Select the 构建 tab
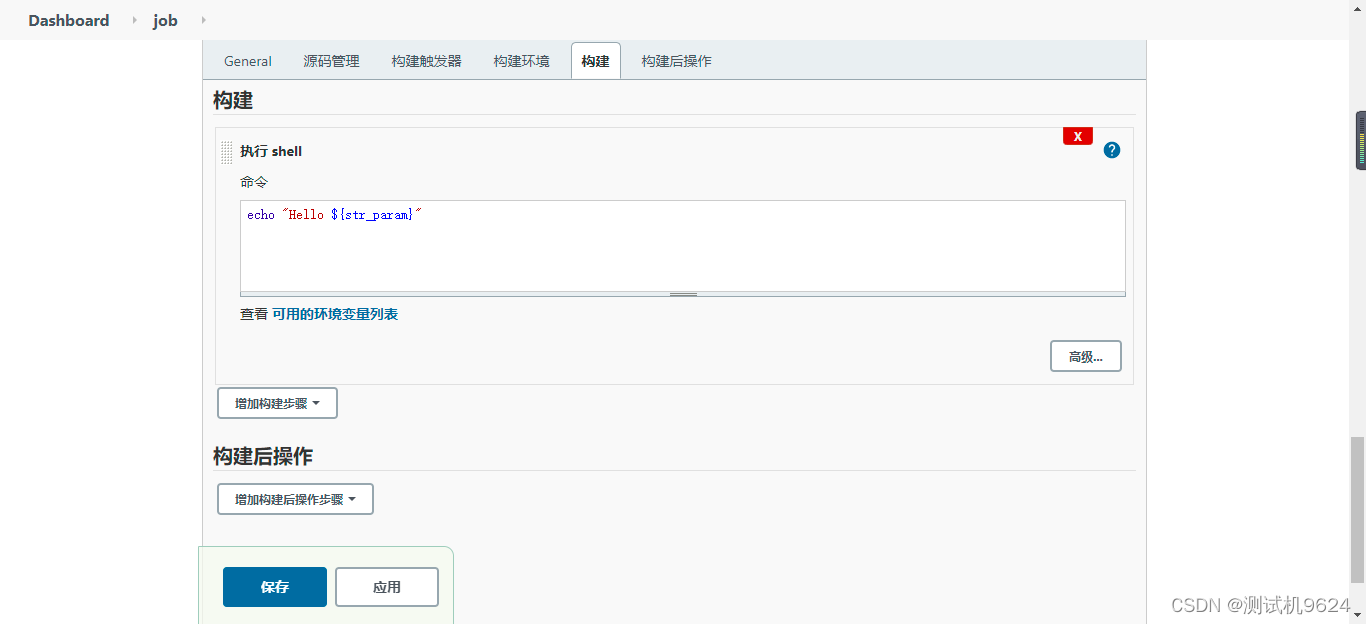The height and width of the screenshot is (624, 1366). [596, 61]
